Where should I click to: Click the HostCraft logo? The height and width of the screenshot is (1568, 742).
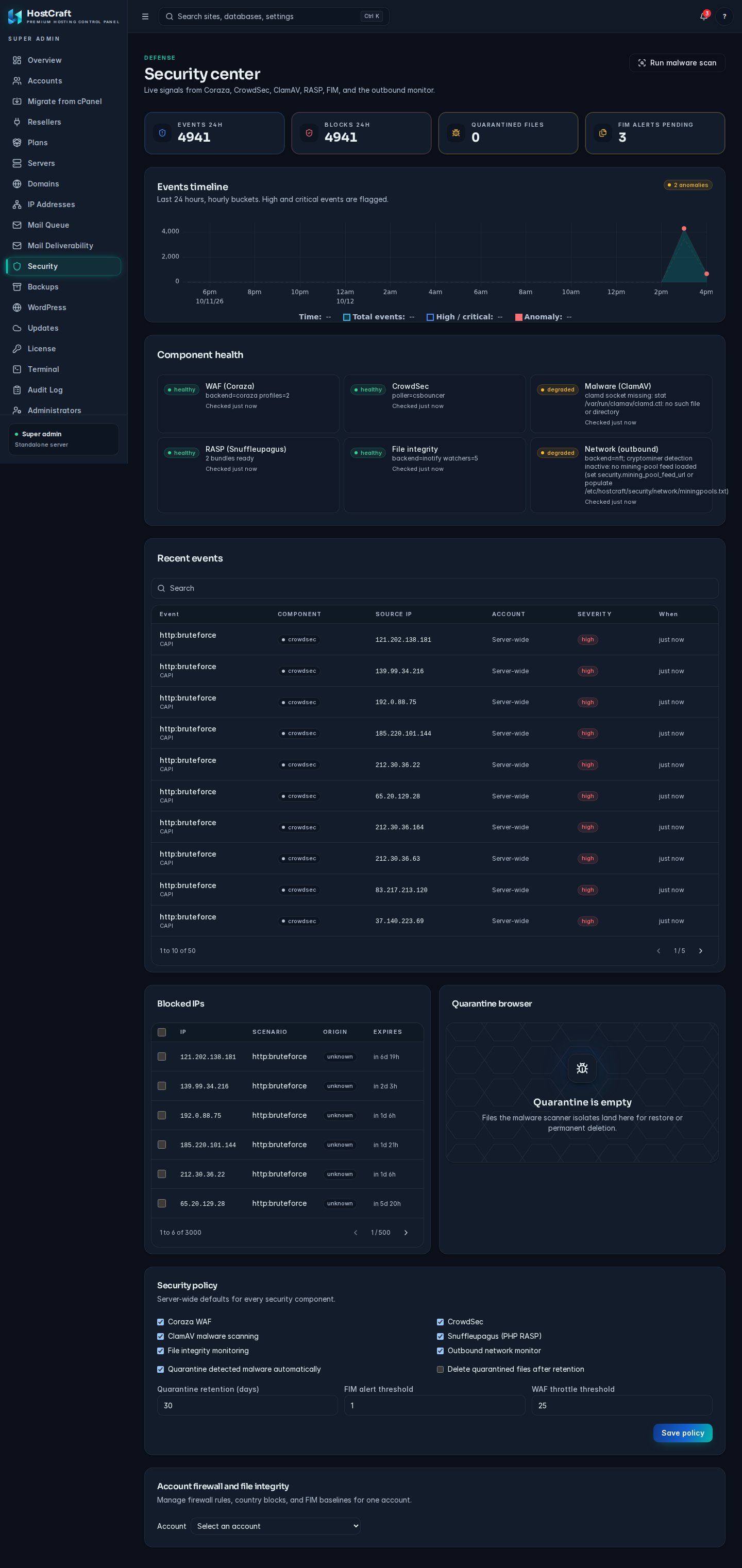coord(14,16)
